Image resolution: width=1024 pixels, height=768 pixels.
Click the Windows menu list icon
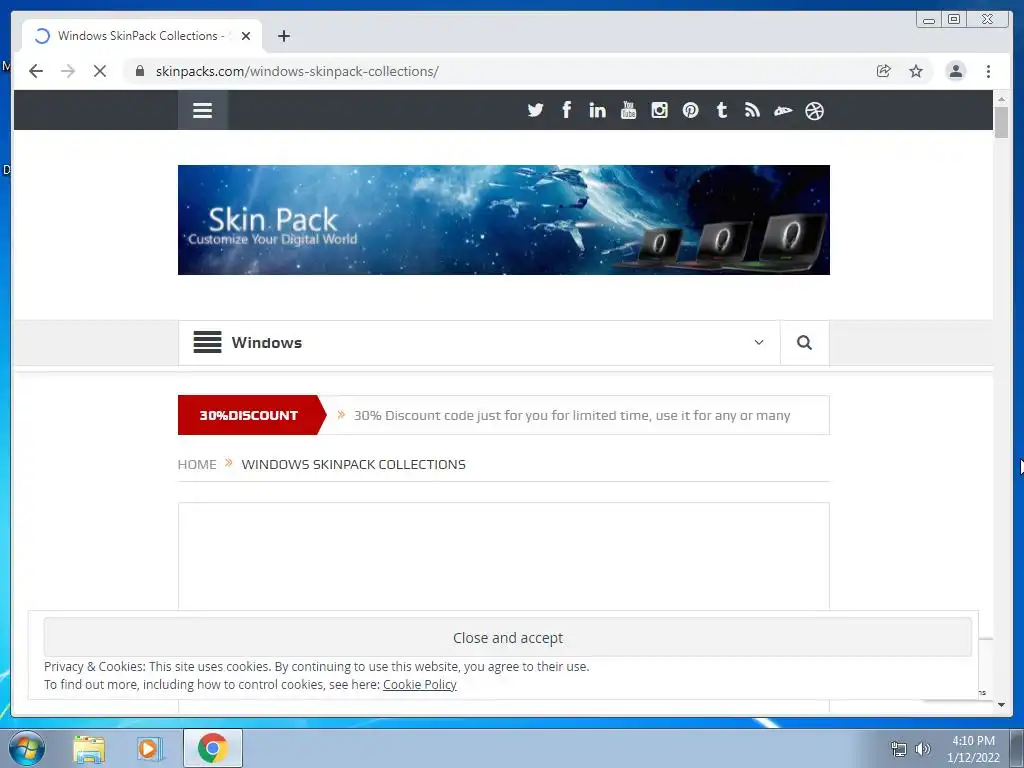(x=208, y=342)
